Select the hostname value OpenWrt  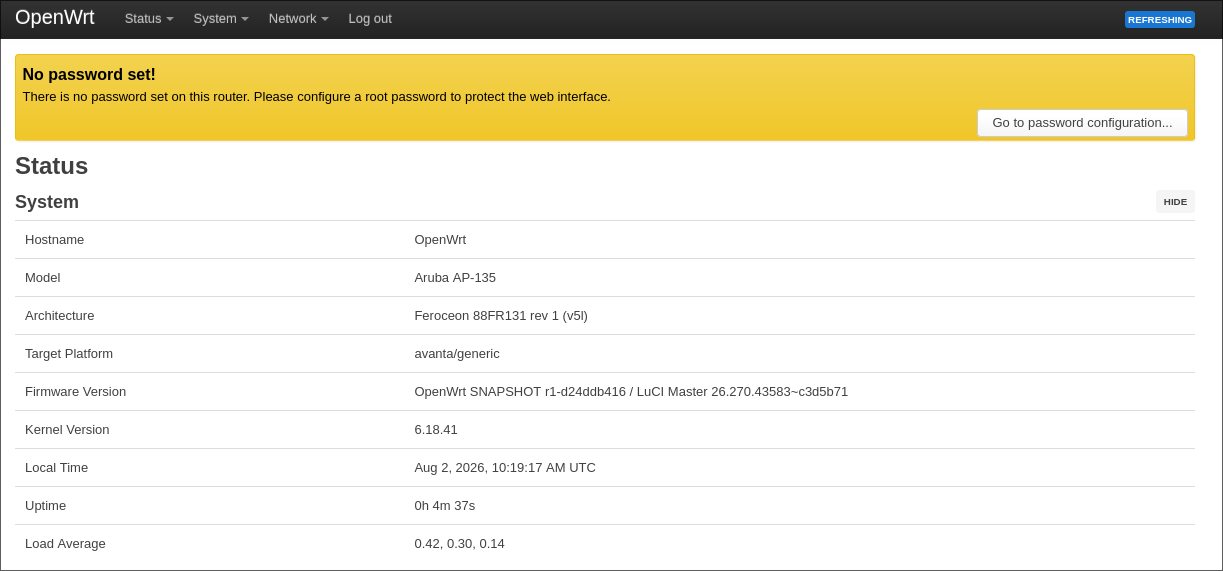click(x=440, y=240)
